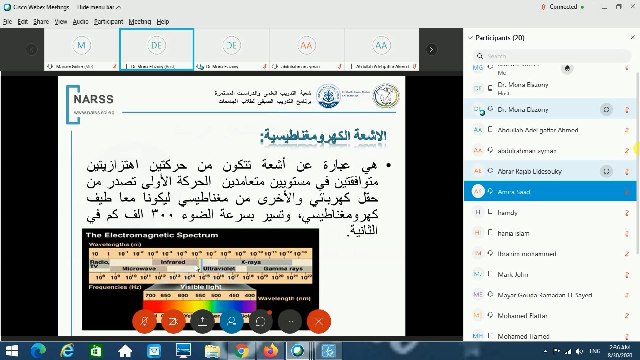Click muted mic icon beside hamdy

[627, 212]
